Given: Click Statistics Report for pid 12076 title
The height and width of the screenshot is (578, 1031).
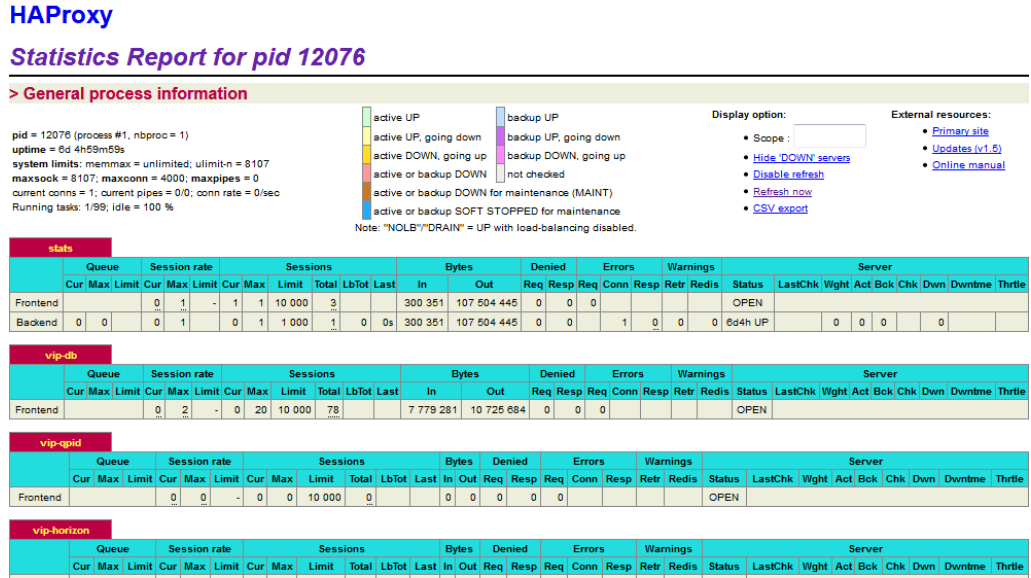Looking at the screenshot, I should [x=187, y=57].
